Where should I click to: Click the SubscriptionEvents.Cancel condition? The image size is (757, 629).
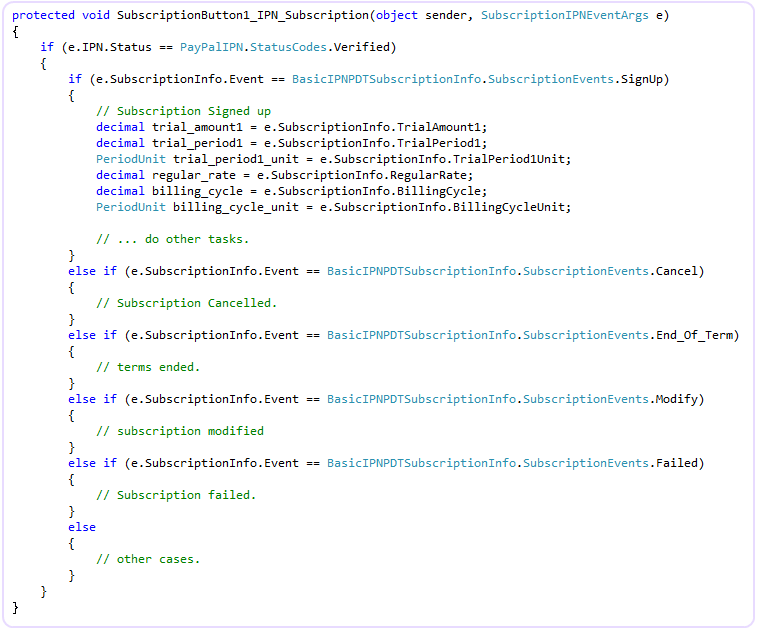coord(613,271)
